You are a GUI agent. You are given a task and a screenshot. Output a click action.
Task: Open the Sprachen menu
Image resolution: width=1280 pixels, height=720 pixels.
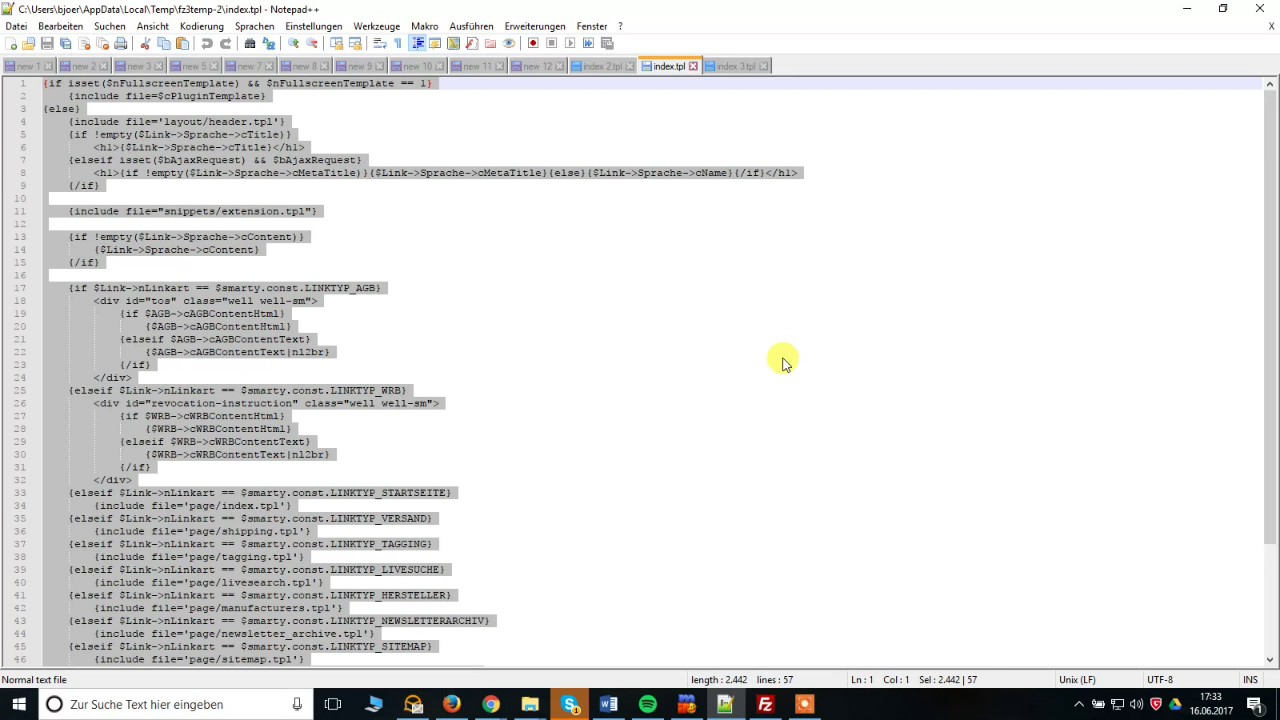pyautogui.click(x=254, y=26)
